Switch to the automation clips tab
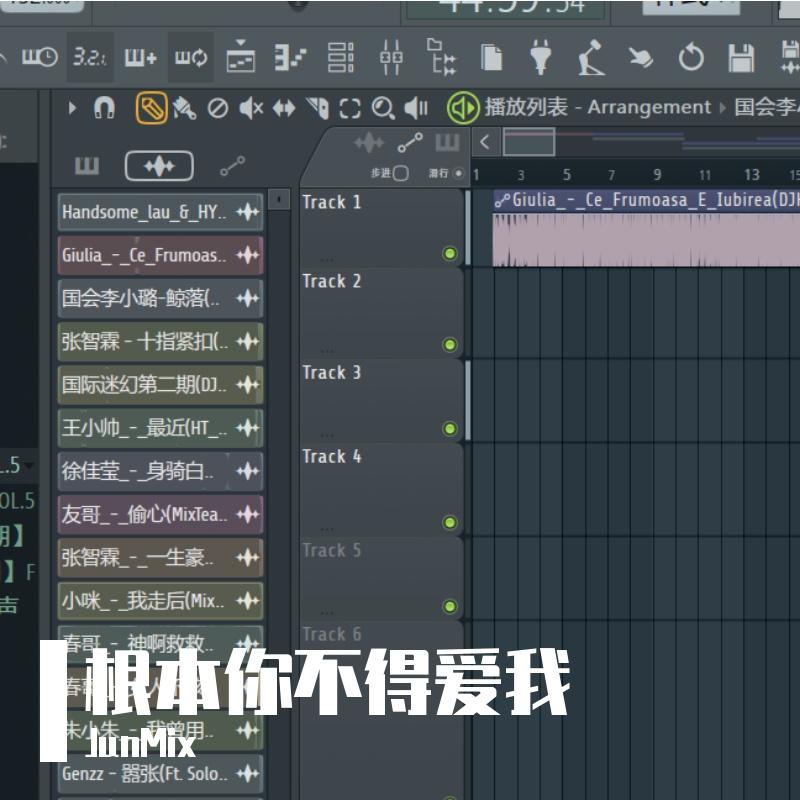800x800 pixels. click(408, 143)
